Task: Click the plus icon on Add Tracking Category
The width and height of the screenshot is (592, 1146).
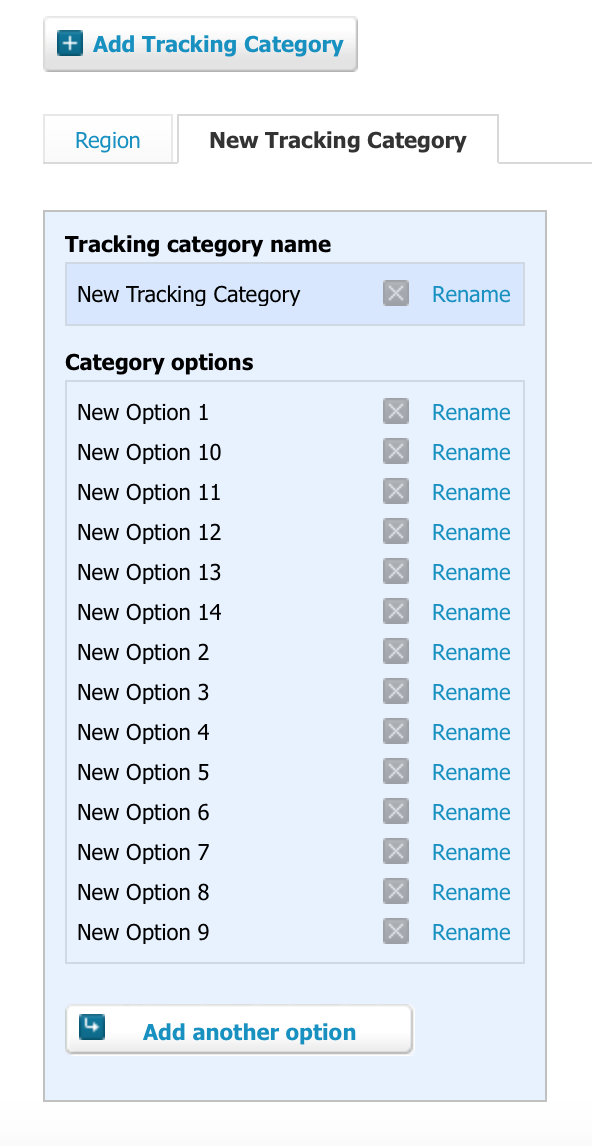Action: coord(69,44)
